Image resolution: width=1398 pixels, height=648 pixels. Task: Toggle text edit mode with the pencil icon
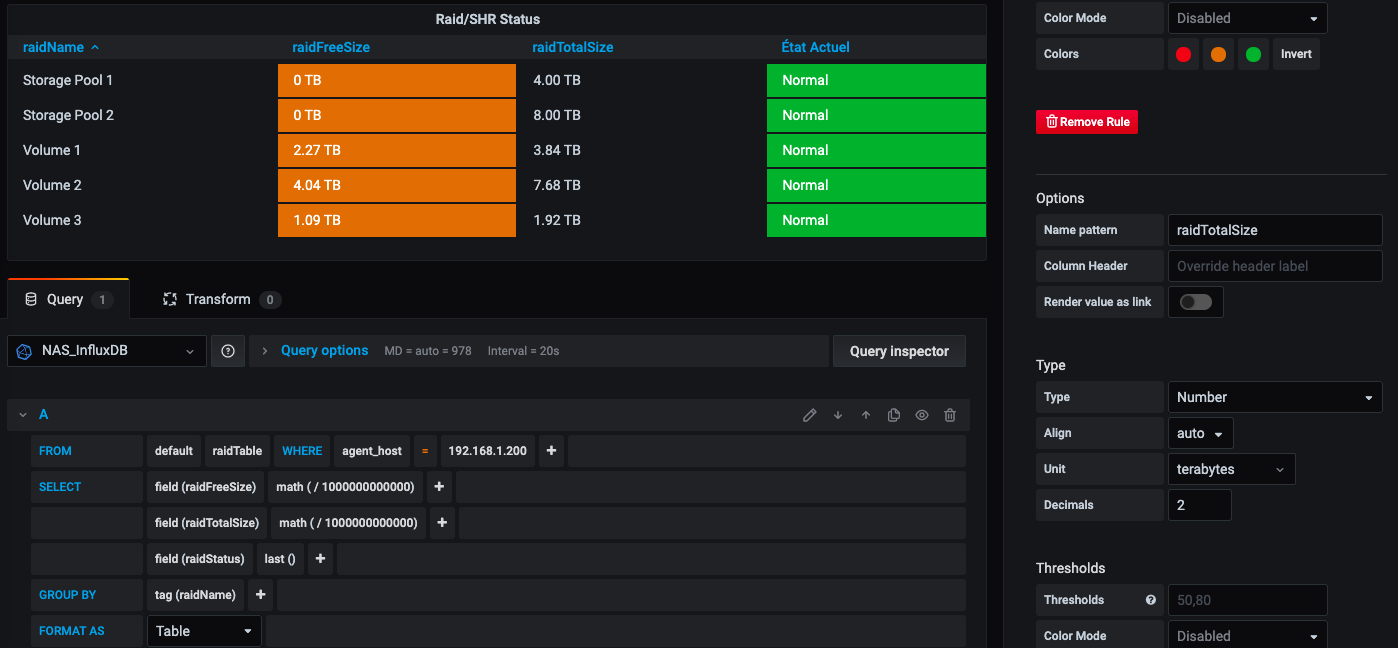pos(810,415)
